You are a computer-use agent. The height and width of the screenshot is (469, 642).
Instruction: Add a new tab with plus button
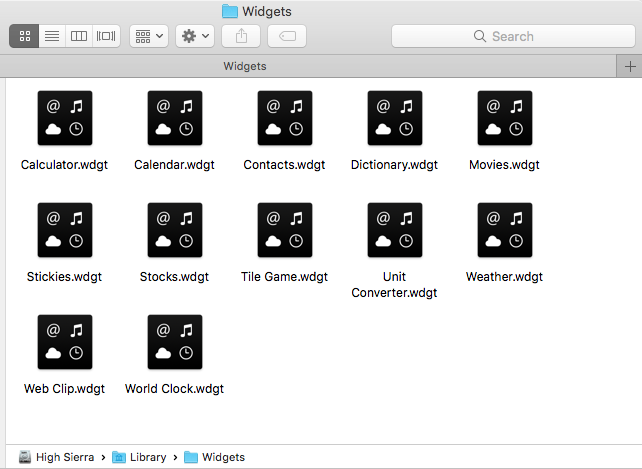pos(630,66)
